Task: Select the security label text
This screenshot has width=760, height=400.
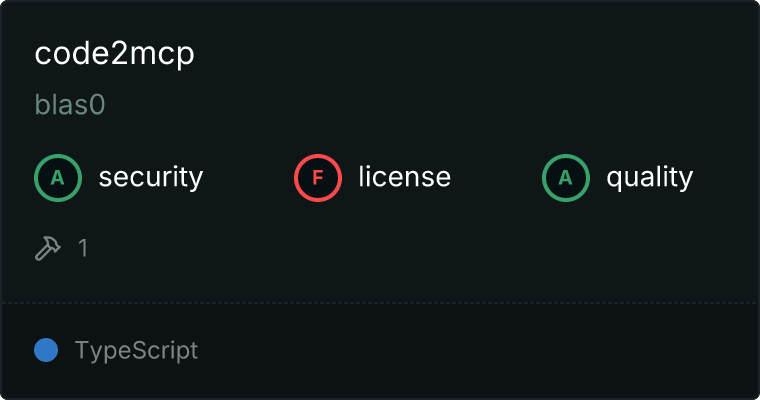Action: pos(151,178)
